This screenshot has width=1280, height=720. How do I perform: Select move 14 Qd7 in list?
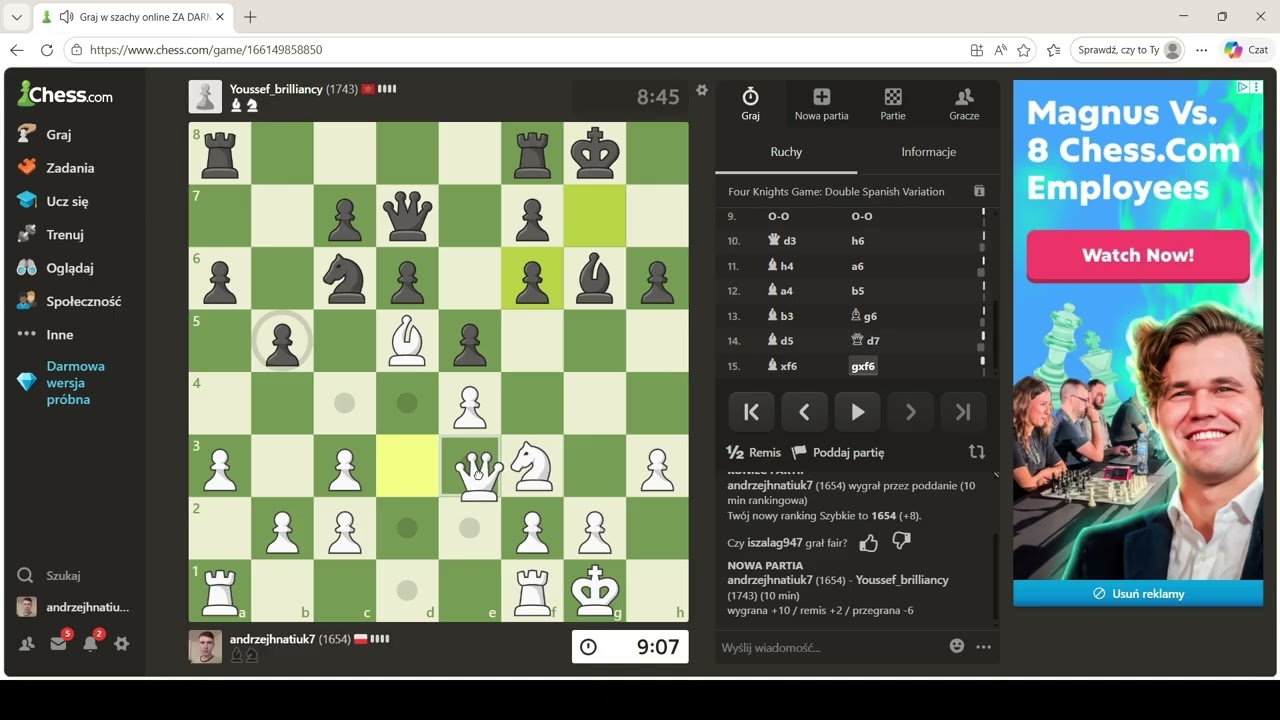[865, 341]
